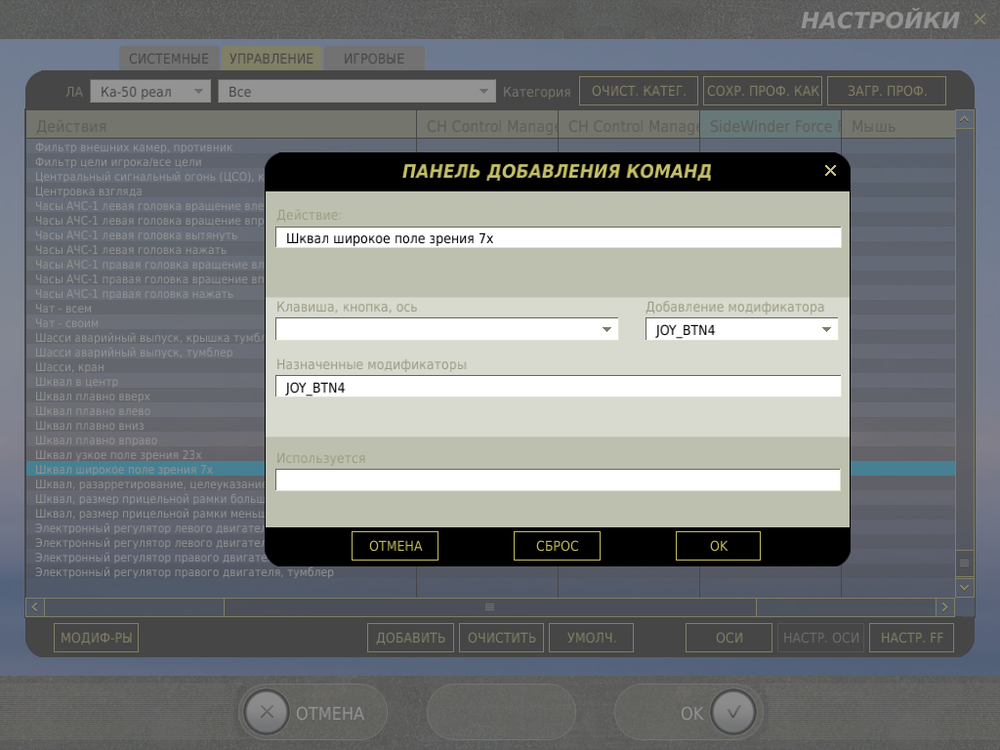Click the СОХР. ПРОФ. КАК button
Viewport: 1000px width, 750px height.
pos(762,90)
